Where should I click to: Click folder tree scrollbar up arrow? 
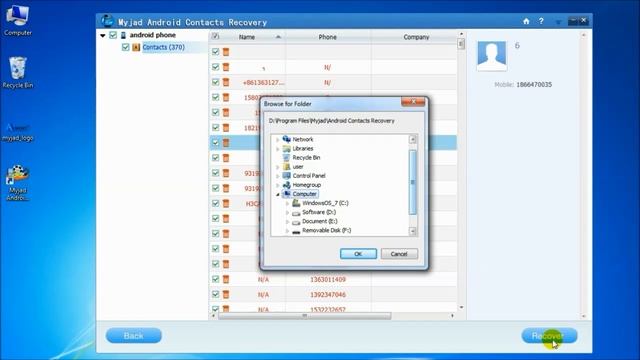point(413,139)
